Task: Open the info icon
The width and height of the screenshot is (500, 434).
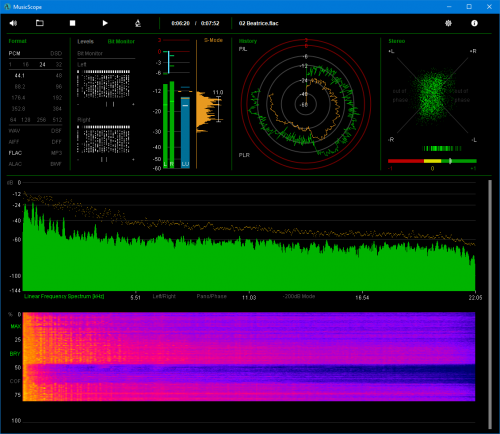Action: click(x=474, y=23)
